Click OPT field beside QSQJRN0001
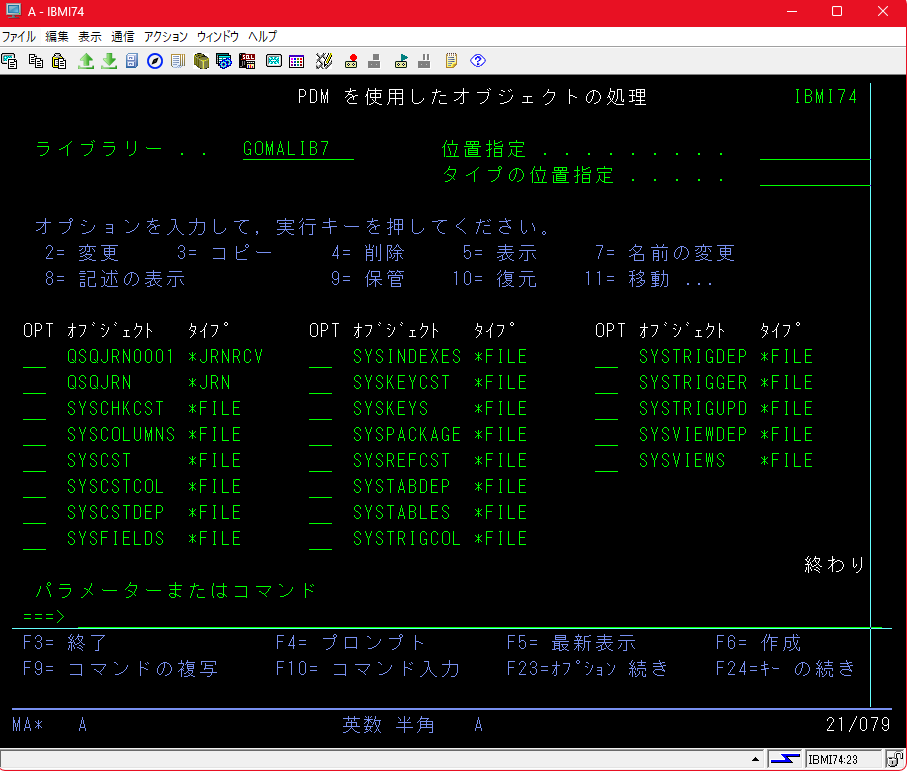The image size is (907, 771). [x=34, y=357]
